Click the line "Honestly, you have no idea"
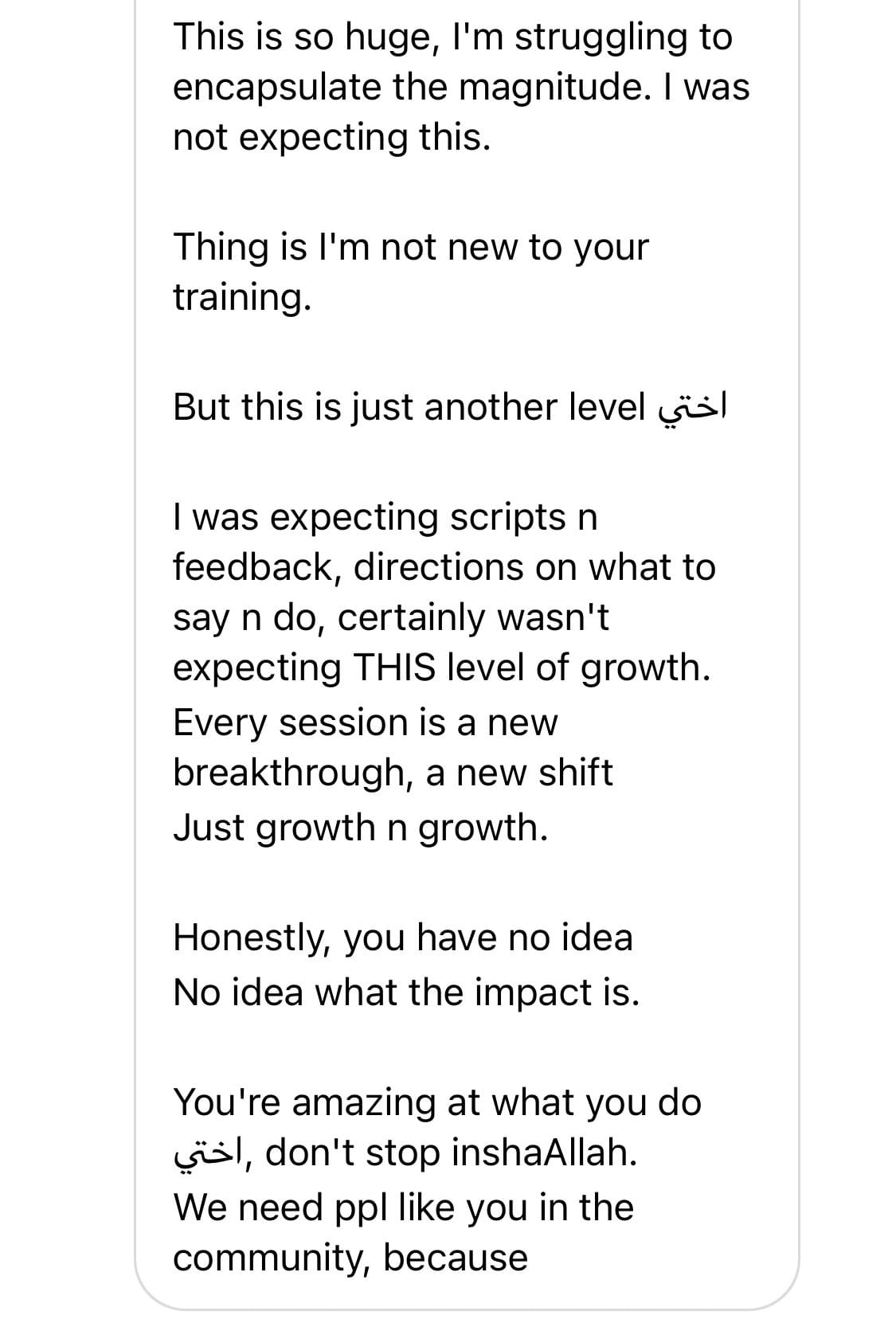Viewport: 896px width, 1323px height. pos(402,937)
